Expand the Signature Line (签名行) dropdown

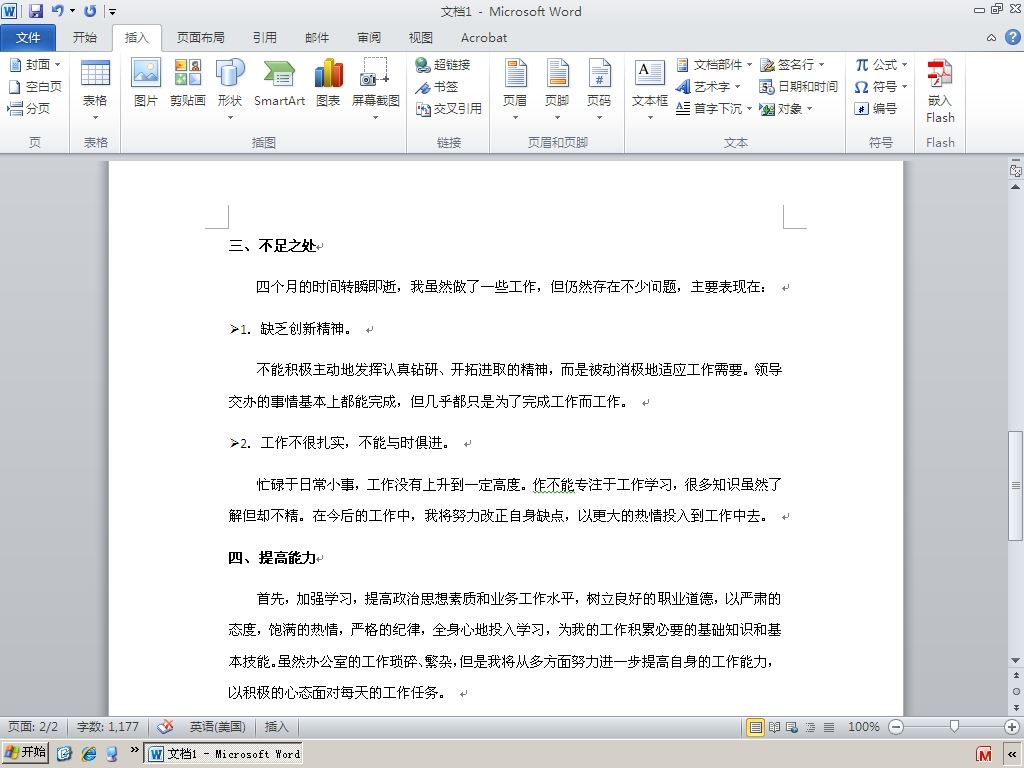[x=822, y=65]
